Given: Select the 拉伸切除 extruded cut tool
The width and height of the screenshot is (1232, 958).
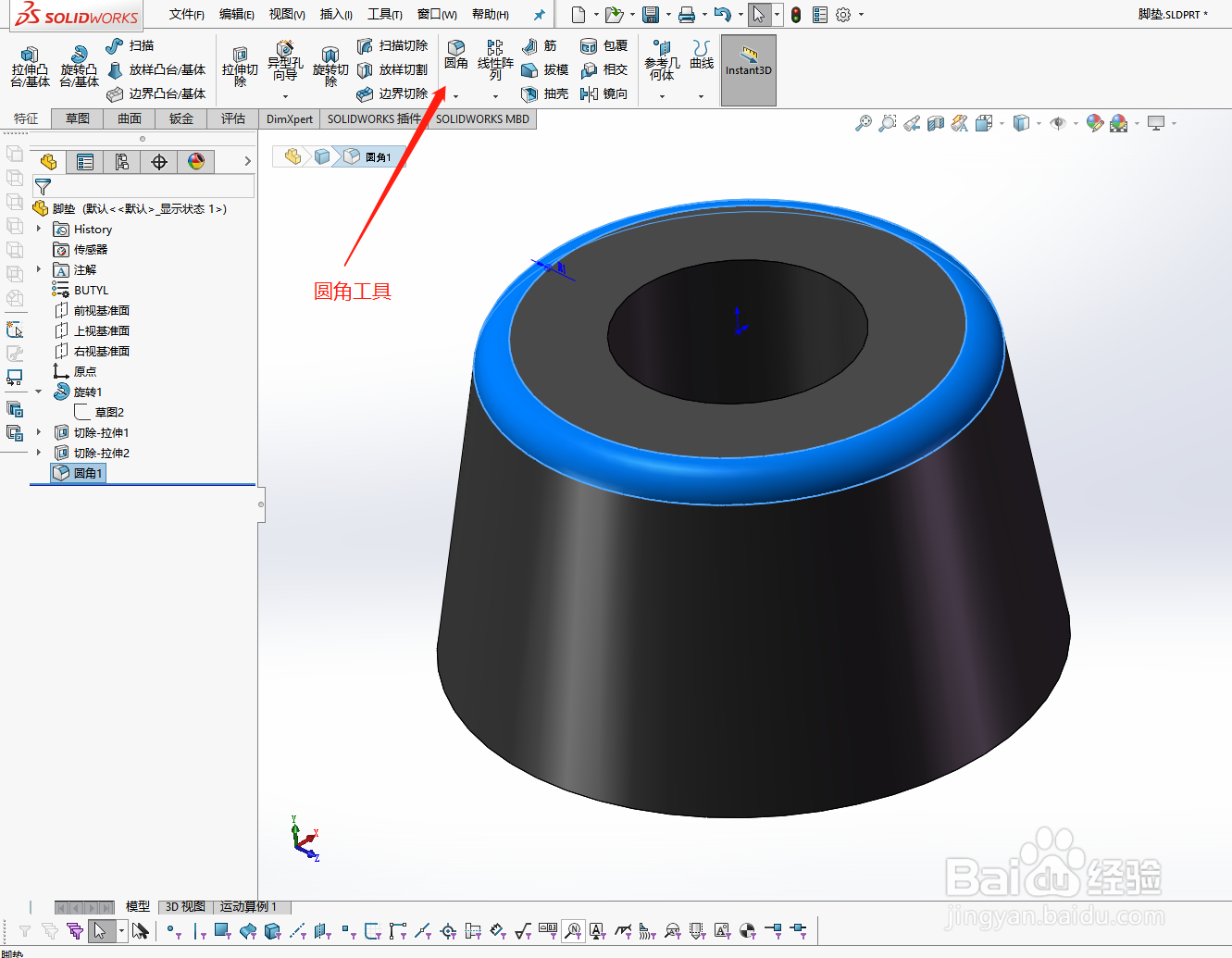Looking at the screenshot, I should click(x=240, y=67).
